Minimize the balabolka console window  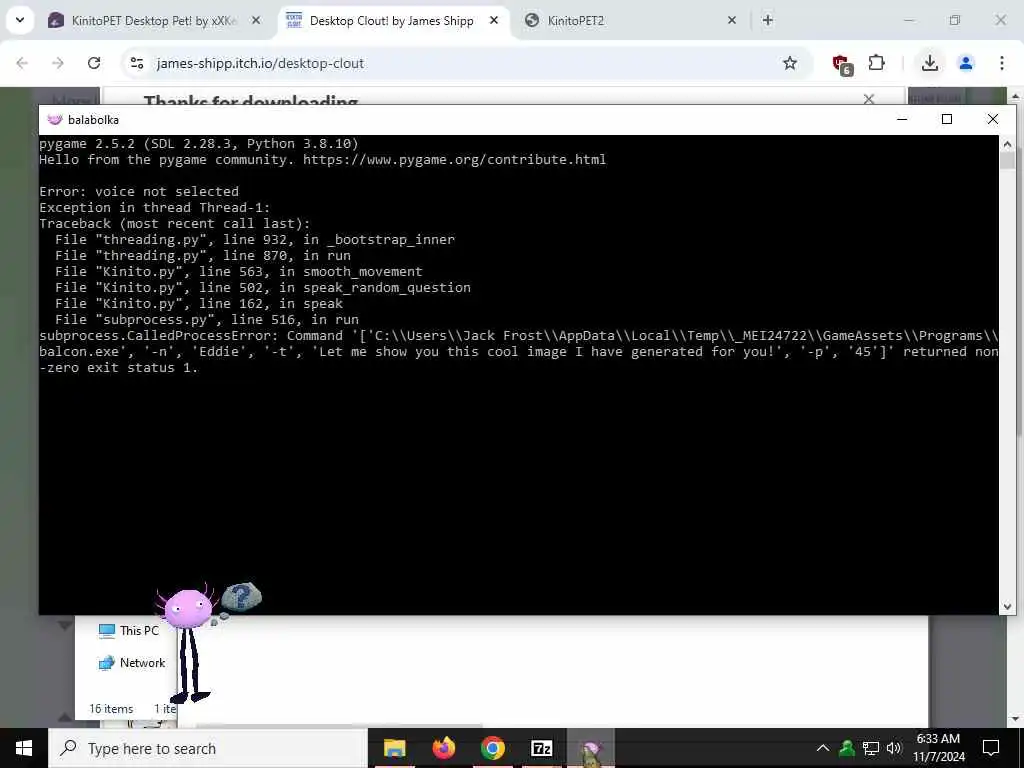coord(902,119)
